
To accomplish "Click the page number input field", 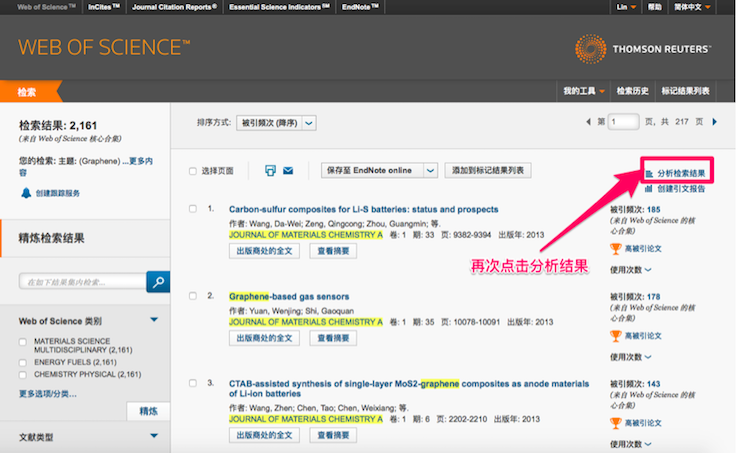I will [x=623, y=122].
